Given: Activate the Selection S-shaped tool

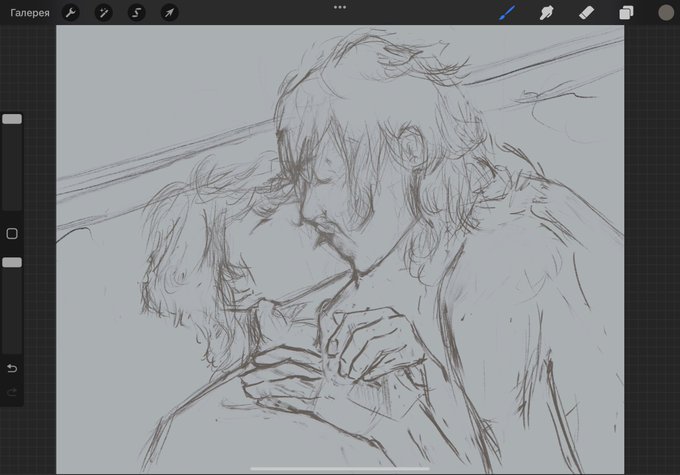Looking at the screenshot, I should click(x=137, y=13).
